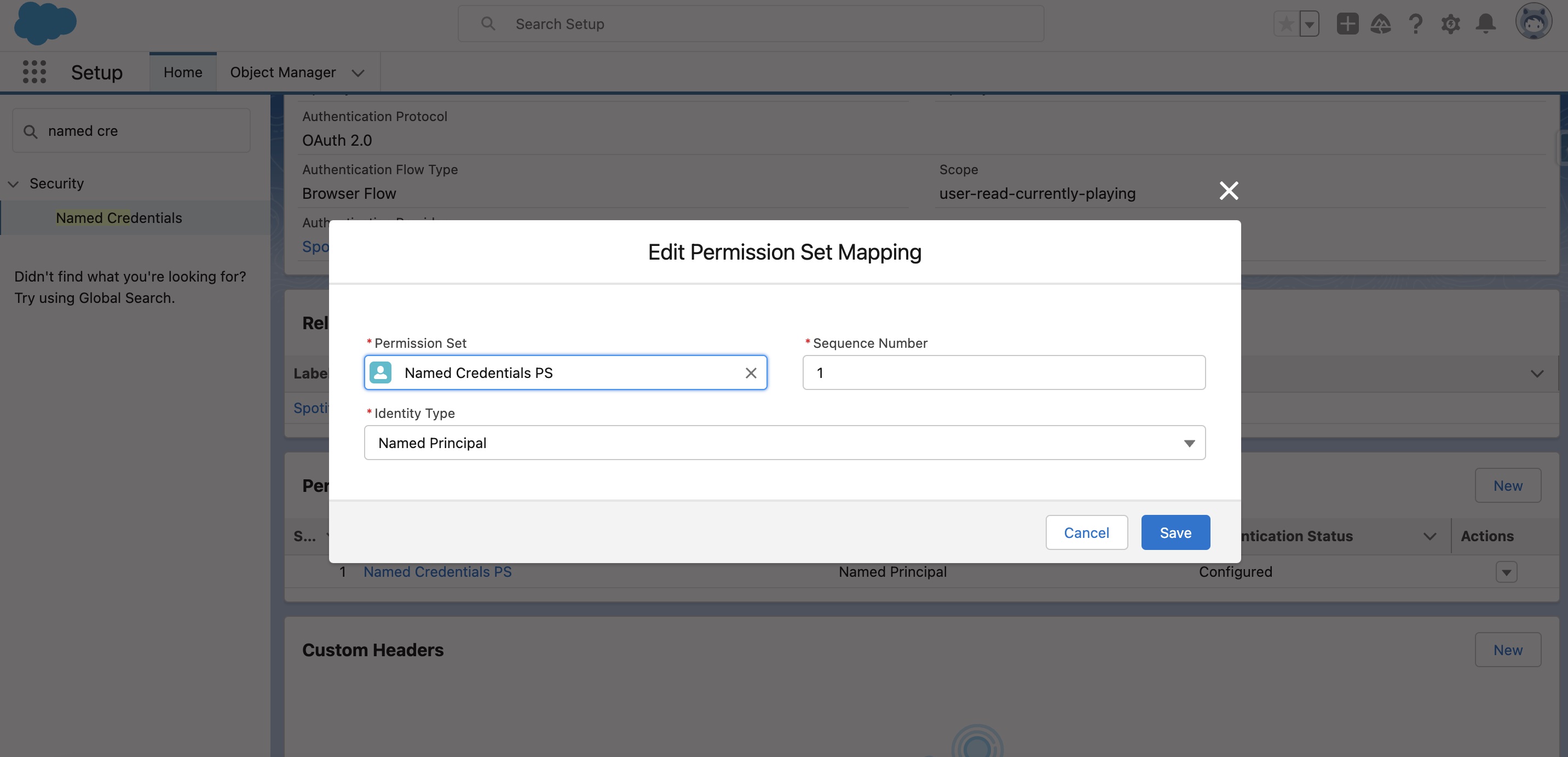Expand the Authentication Status column menu

click(x=1429, y=537)
